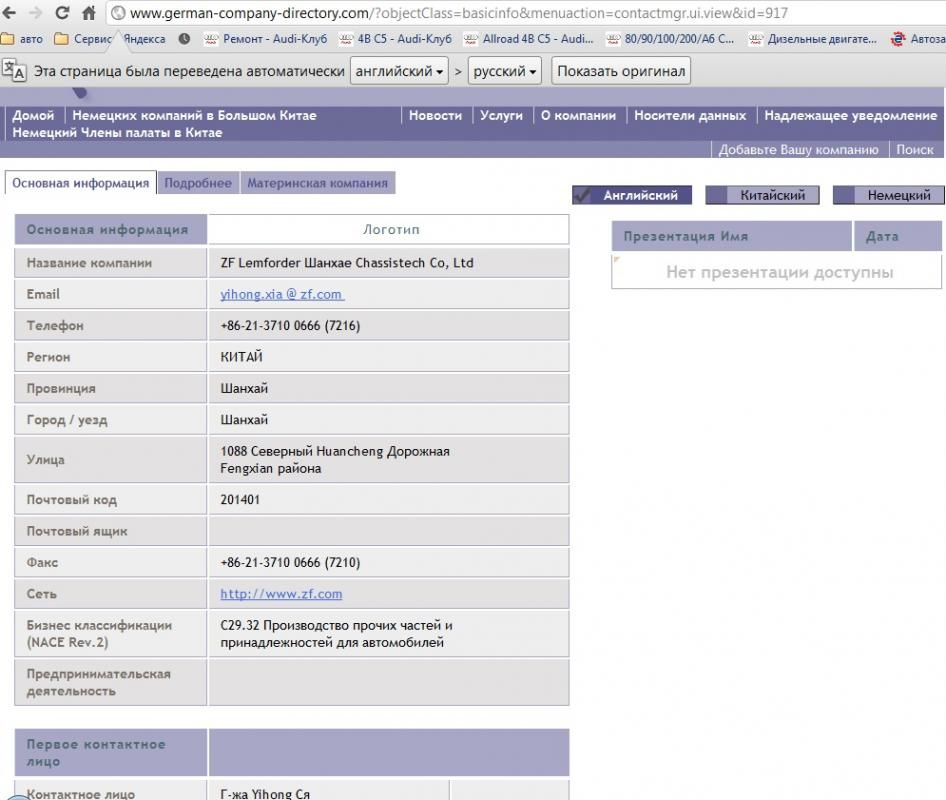Open 'Allroad 4B C5 - Audi...' bookmark

tap(529, 39)
